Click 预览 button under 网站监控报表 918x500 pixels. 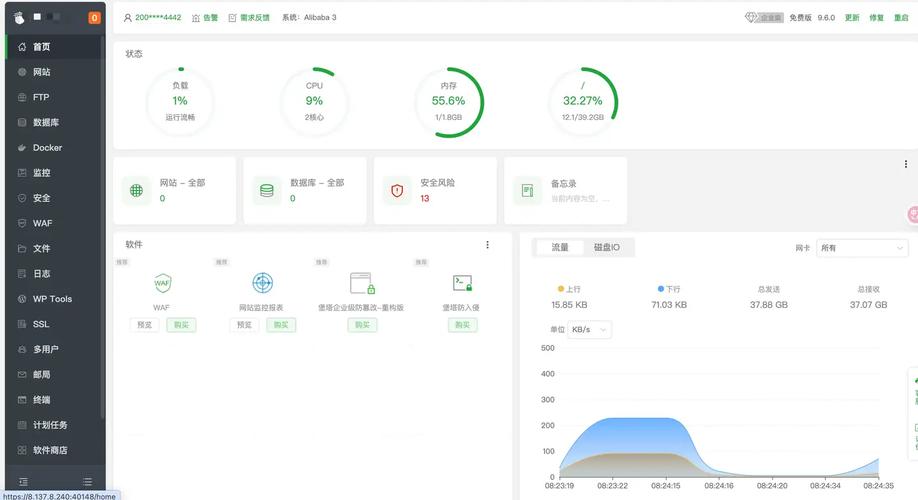244,325
